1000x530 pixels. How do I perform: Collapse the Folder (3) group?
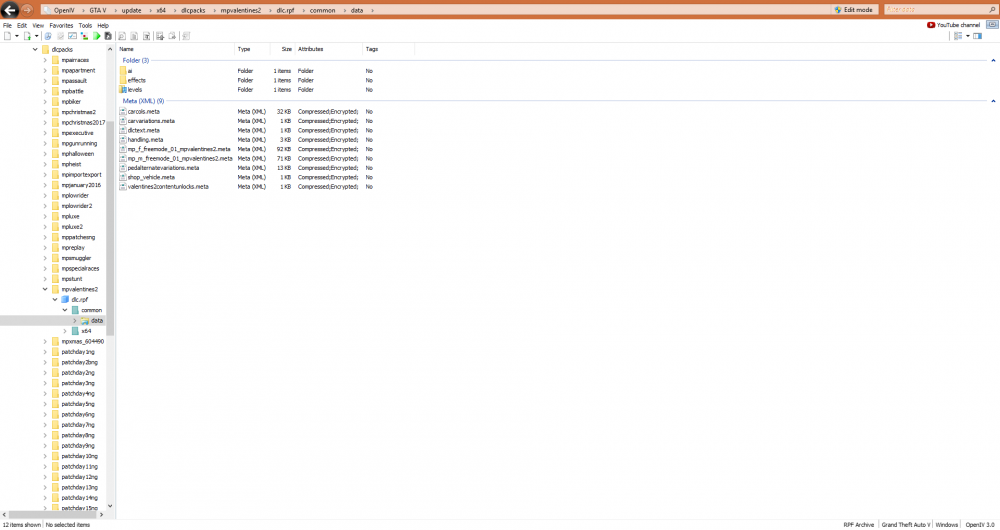pos(993,61)
